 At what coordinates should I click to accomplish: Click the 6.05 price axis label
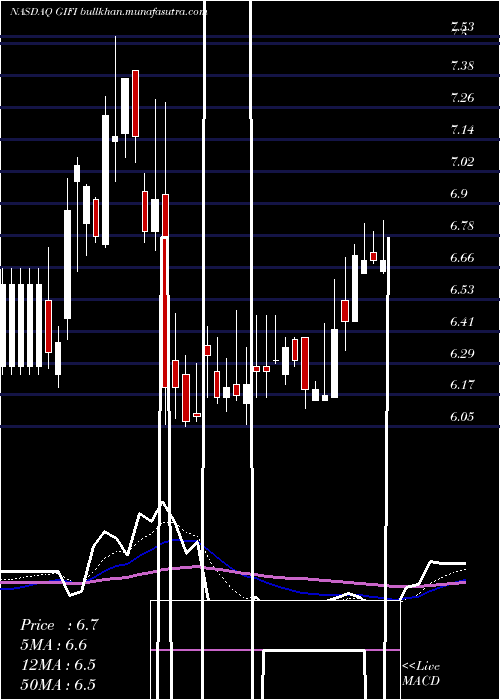(x=462, y=417)
